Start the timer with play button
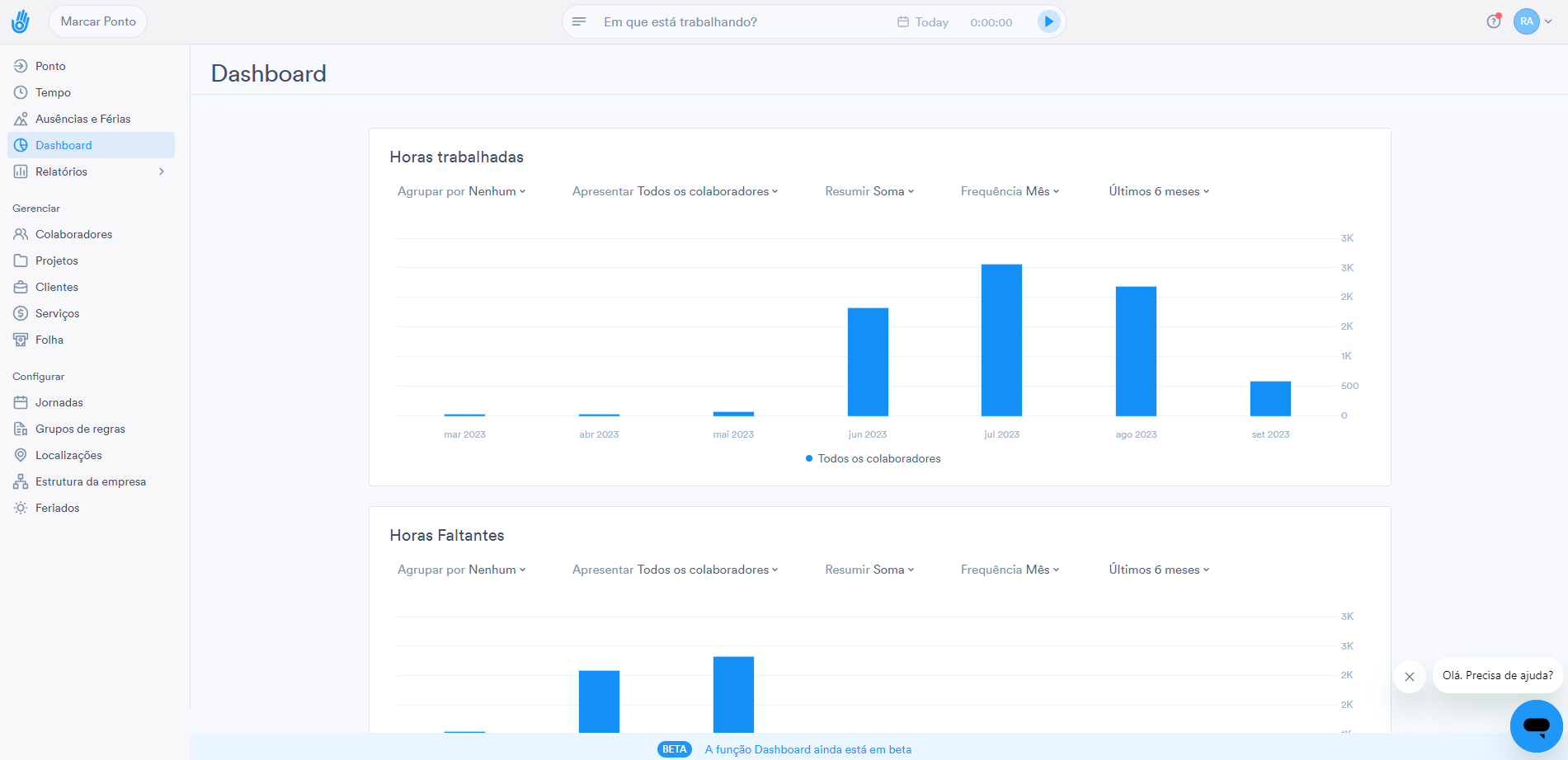Screen dimensions: 1568x760 pos(1048,21)
